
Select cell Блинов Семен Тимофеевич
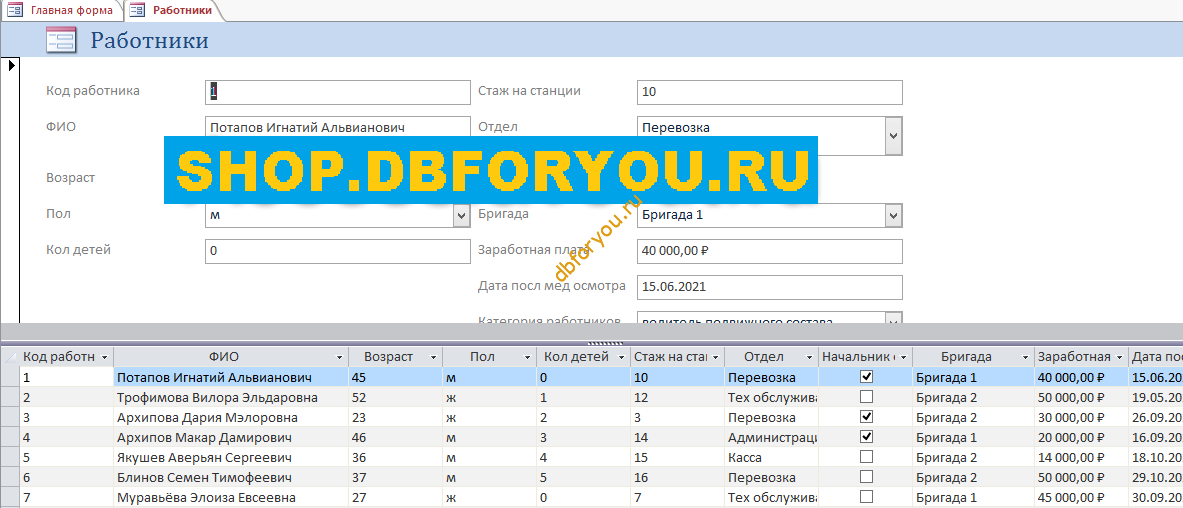pyautogui.click(x=231, y=478)
